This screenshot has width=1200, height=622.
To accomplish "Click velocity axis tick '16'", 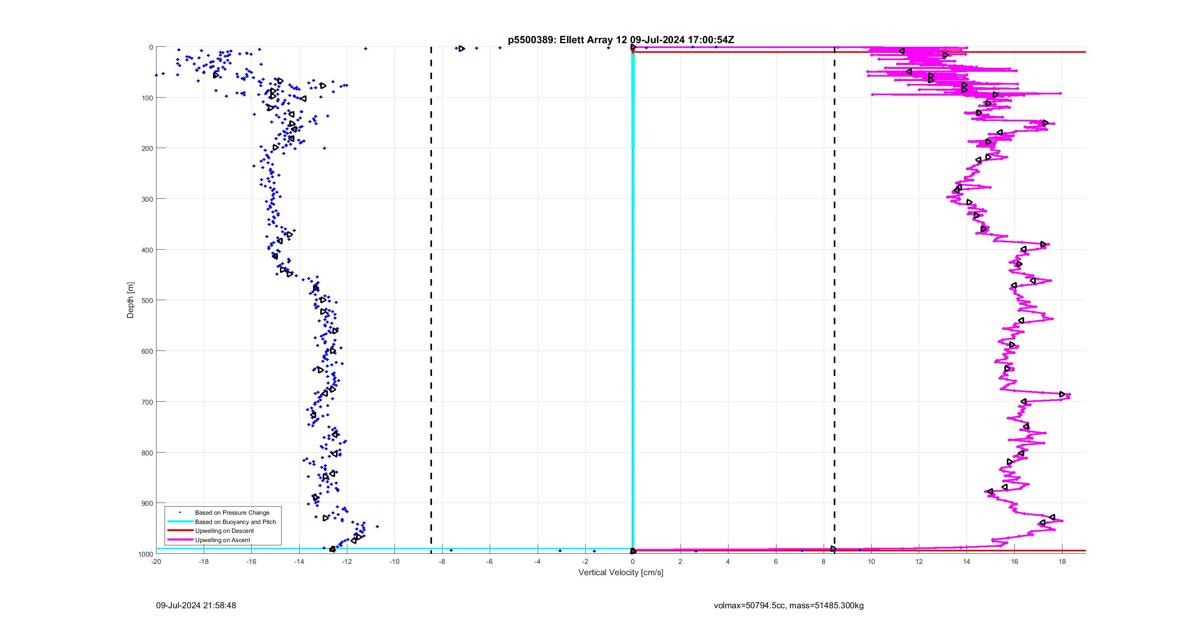I will click(x=1015, y=561).
